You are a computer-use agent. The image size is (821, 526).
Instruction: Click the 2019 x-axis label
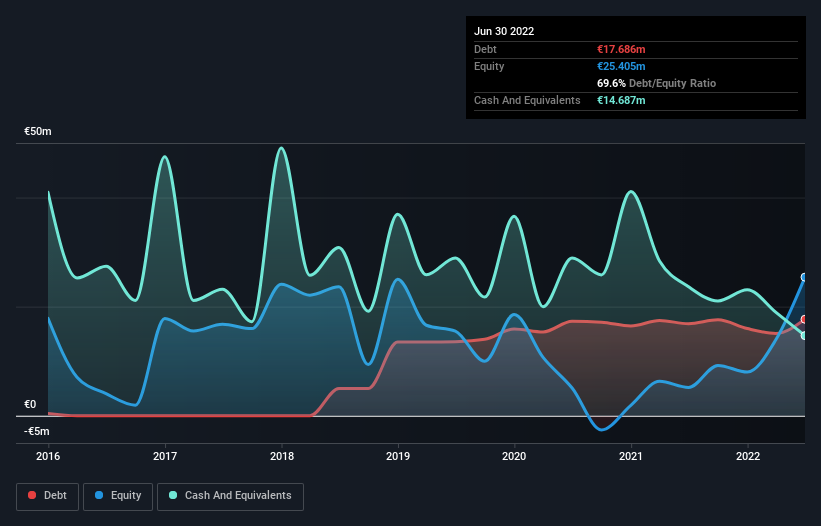398,456
